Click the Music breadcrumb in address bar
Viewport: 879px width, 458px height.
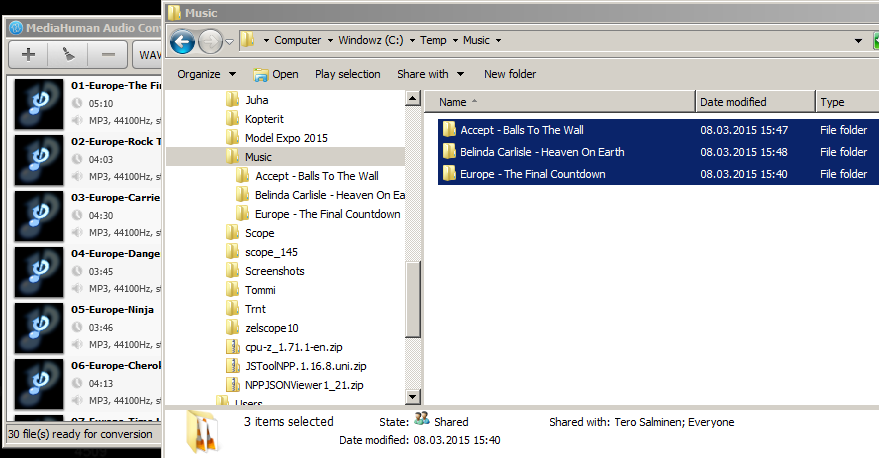click(x=476, y=40)
